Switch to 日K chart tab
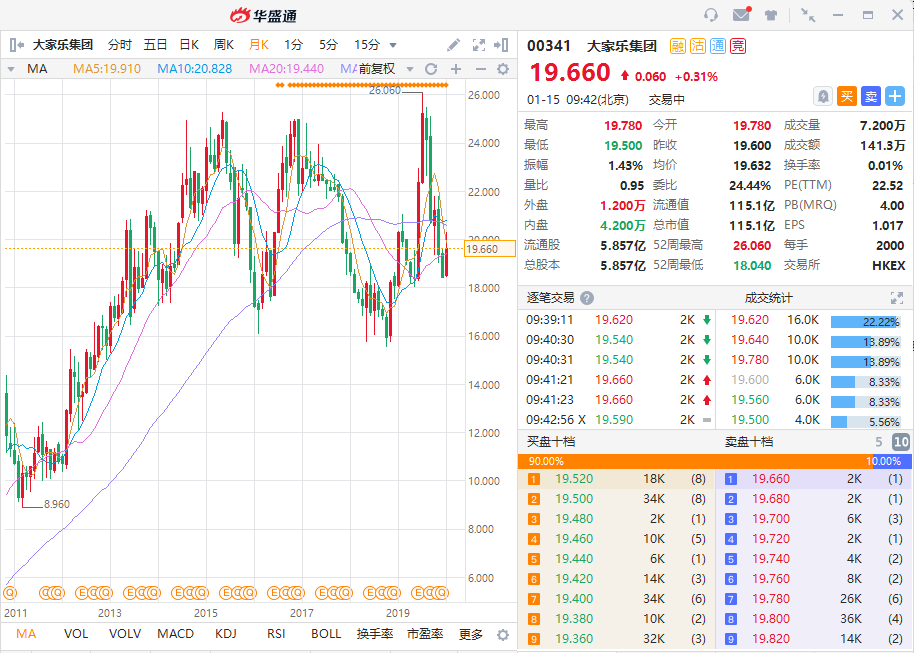914x653 pixels. coord(189,45)
